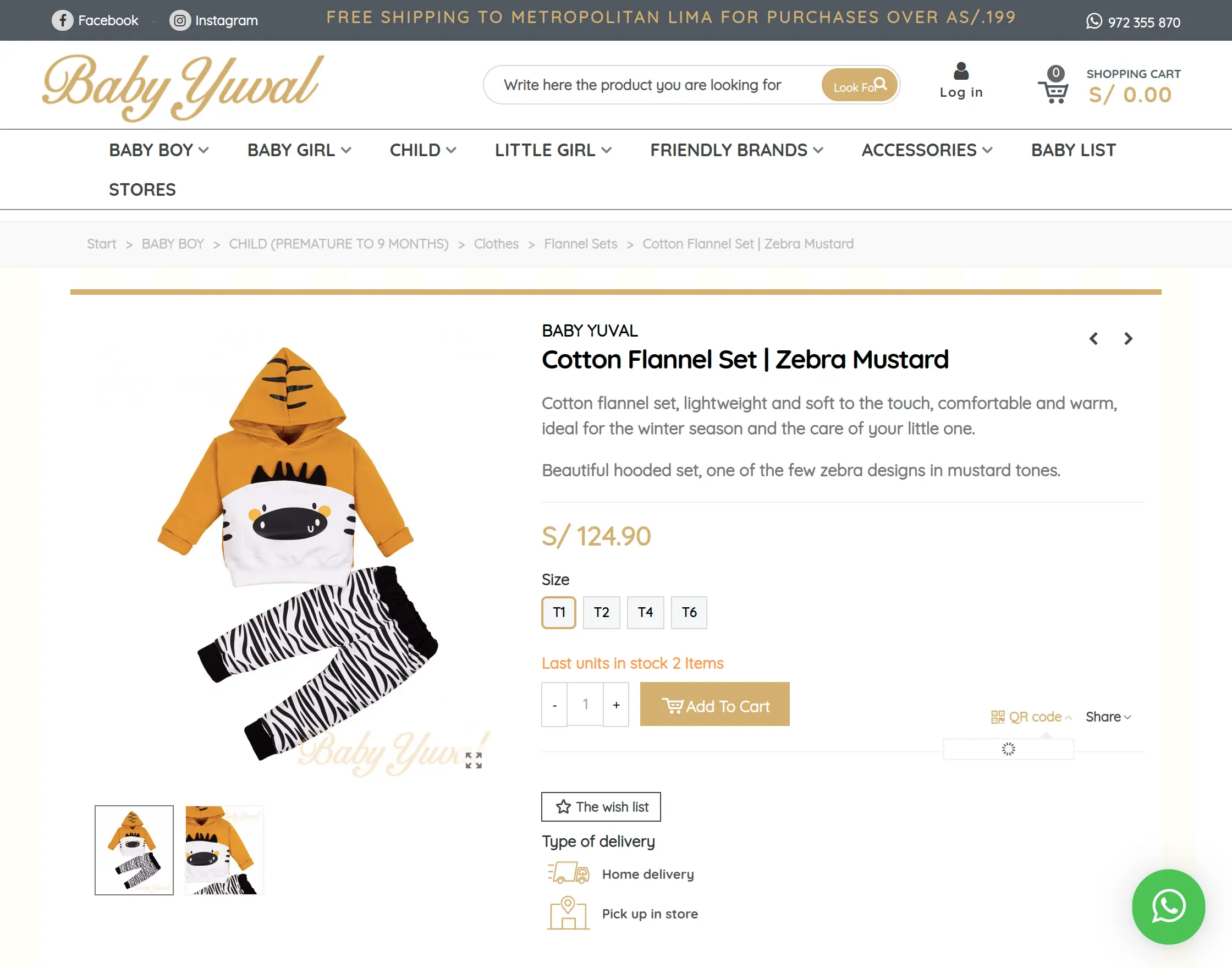Open the LITTLE GIRL dropdown menu
Viewport: 1232px width, 968px height.
click(552, 150)
